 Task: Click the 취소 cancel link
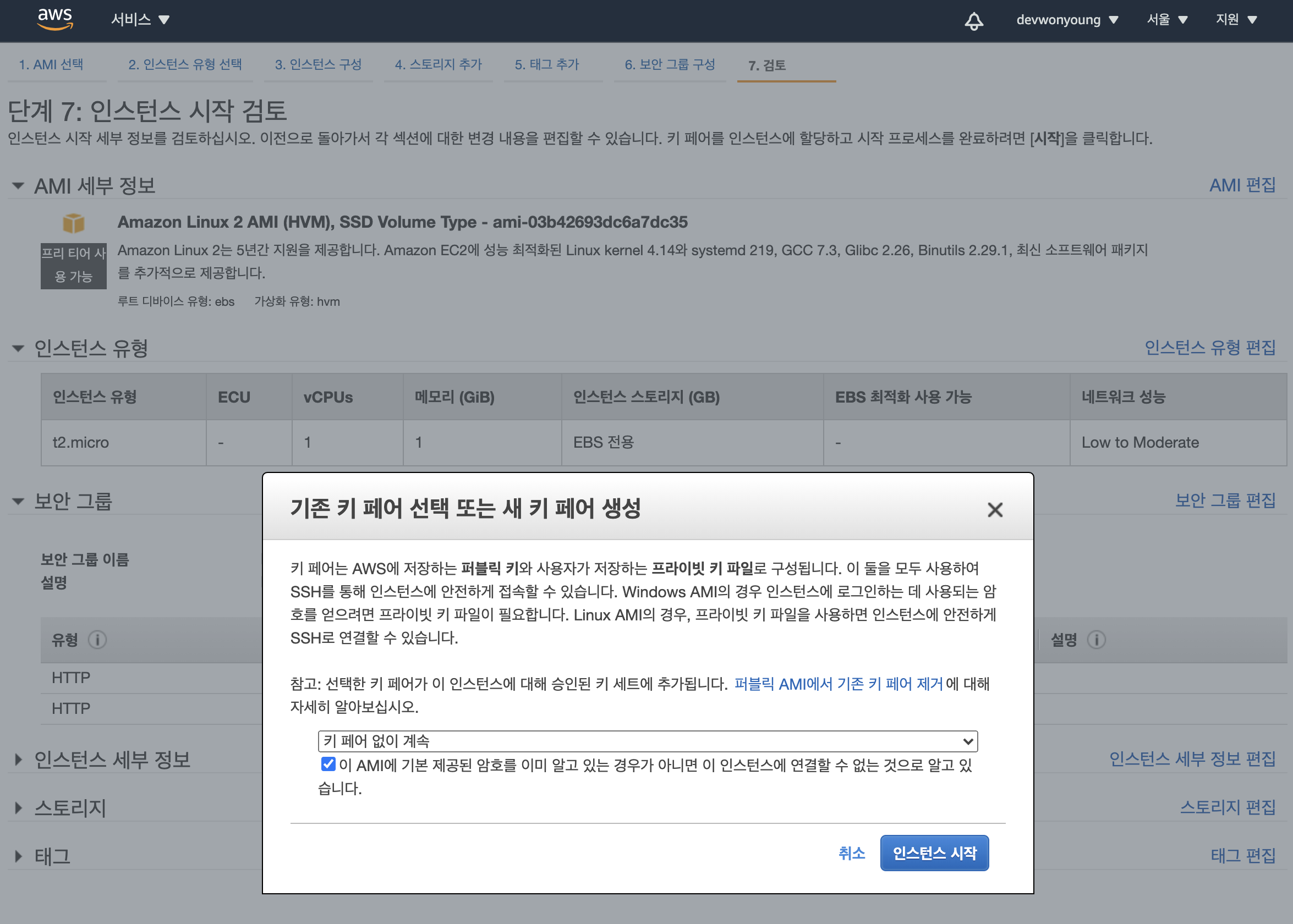[x=851, y=853]
